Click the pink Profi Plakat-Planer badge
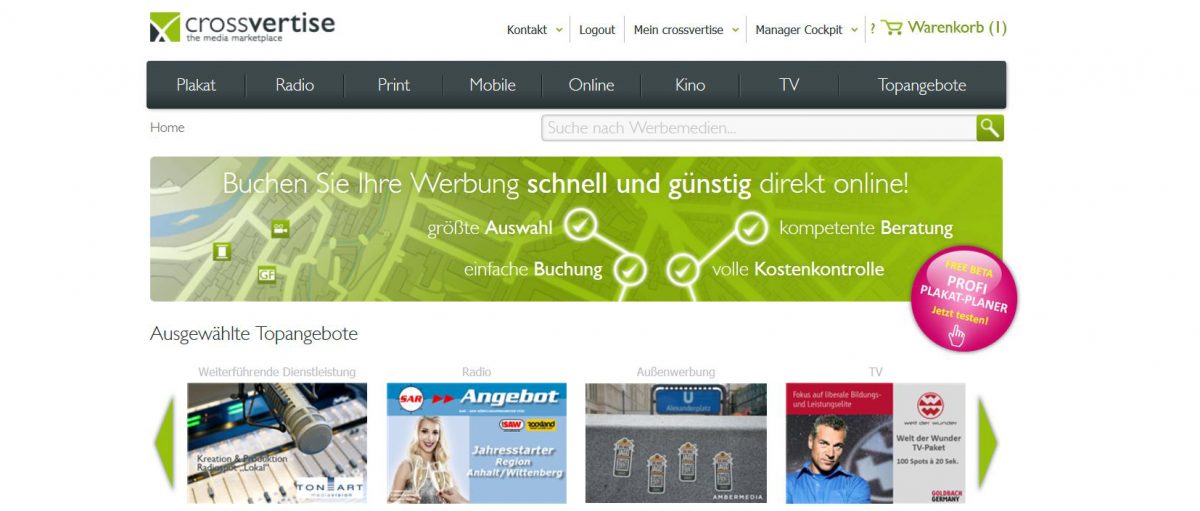1200x511 pixels. pos(964,298)
